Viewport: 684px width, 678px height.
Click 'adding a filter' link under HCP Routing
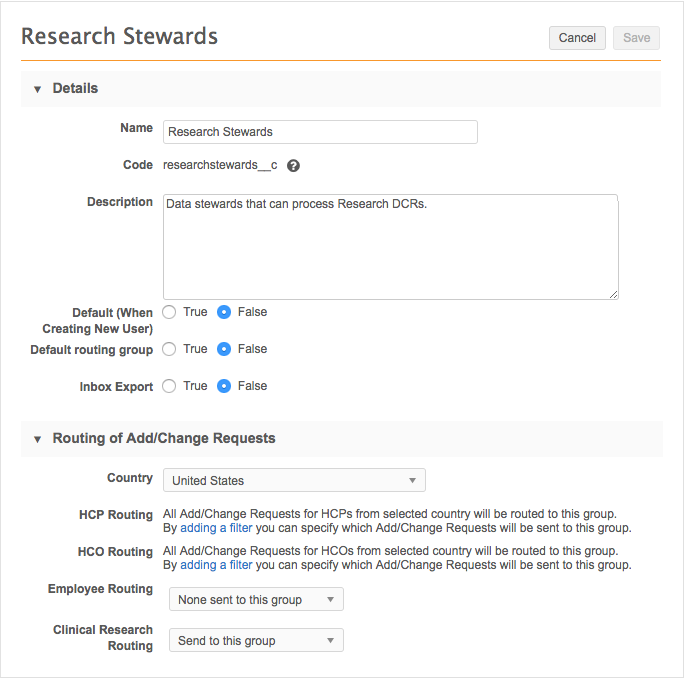[x=216, y=528]
